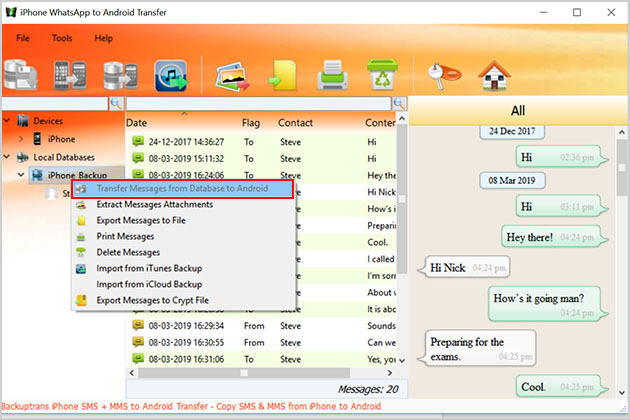Click the database-to-phone transfer toolbar icon
The width and height of the screenshot is (630, 420).
[120, 75]
